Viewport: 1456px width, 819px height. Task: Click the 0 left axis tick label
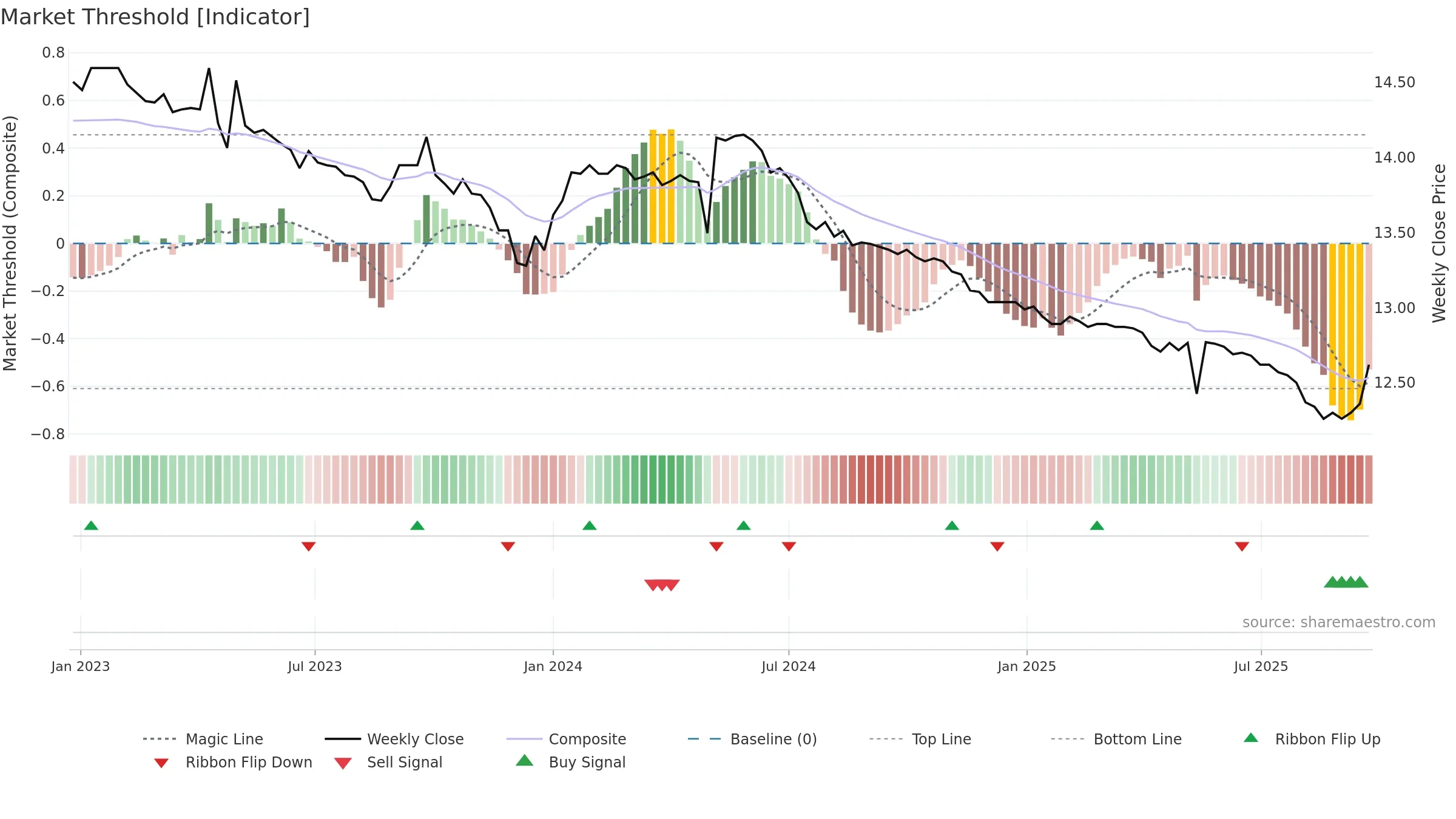pos(60,244)
